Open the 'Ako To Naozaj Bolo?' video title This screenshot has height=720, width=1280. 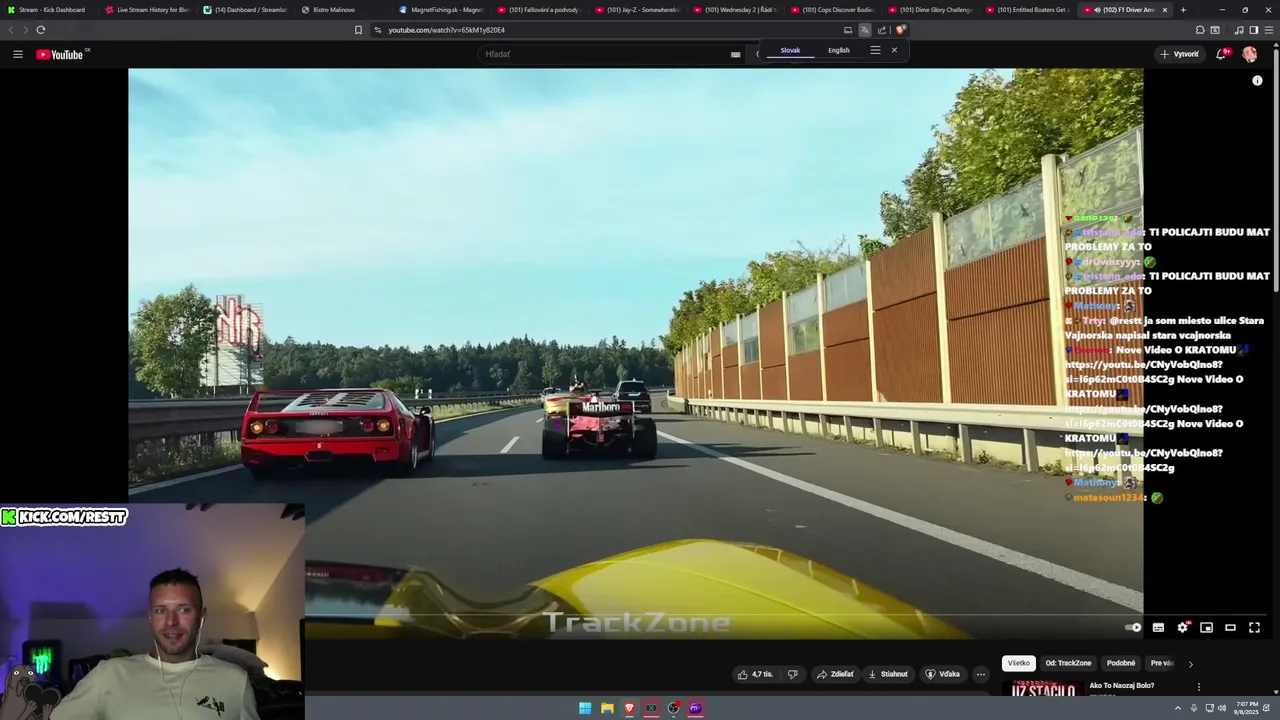point(1121,686)
